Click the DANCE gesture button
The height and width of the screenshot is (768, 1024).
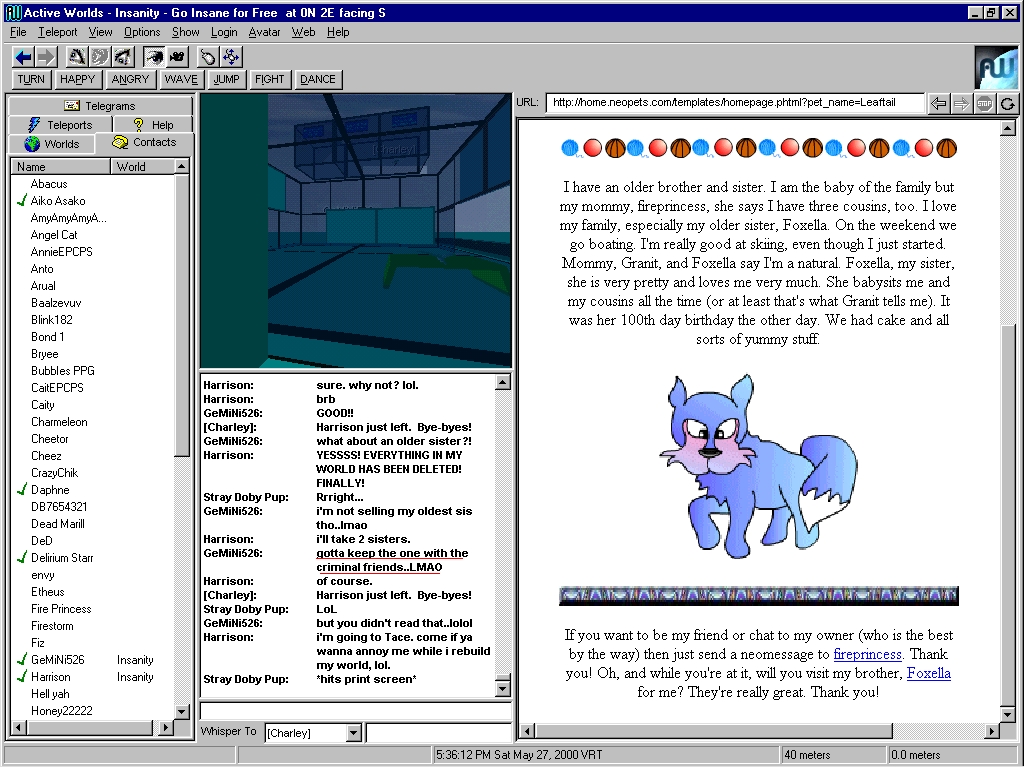pos(317,80)
